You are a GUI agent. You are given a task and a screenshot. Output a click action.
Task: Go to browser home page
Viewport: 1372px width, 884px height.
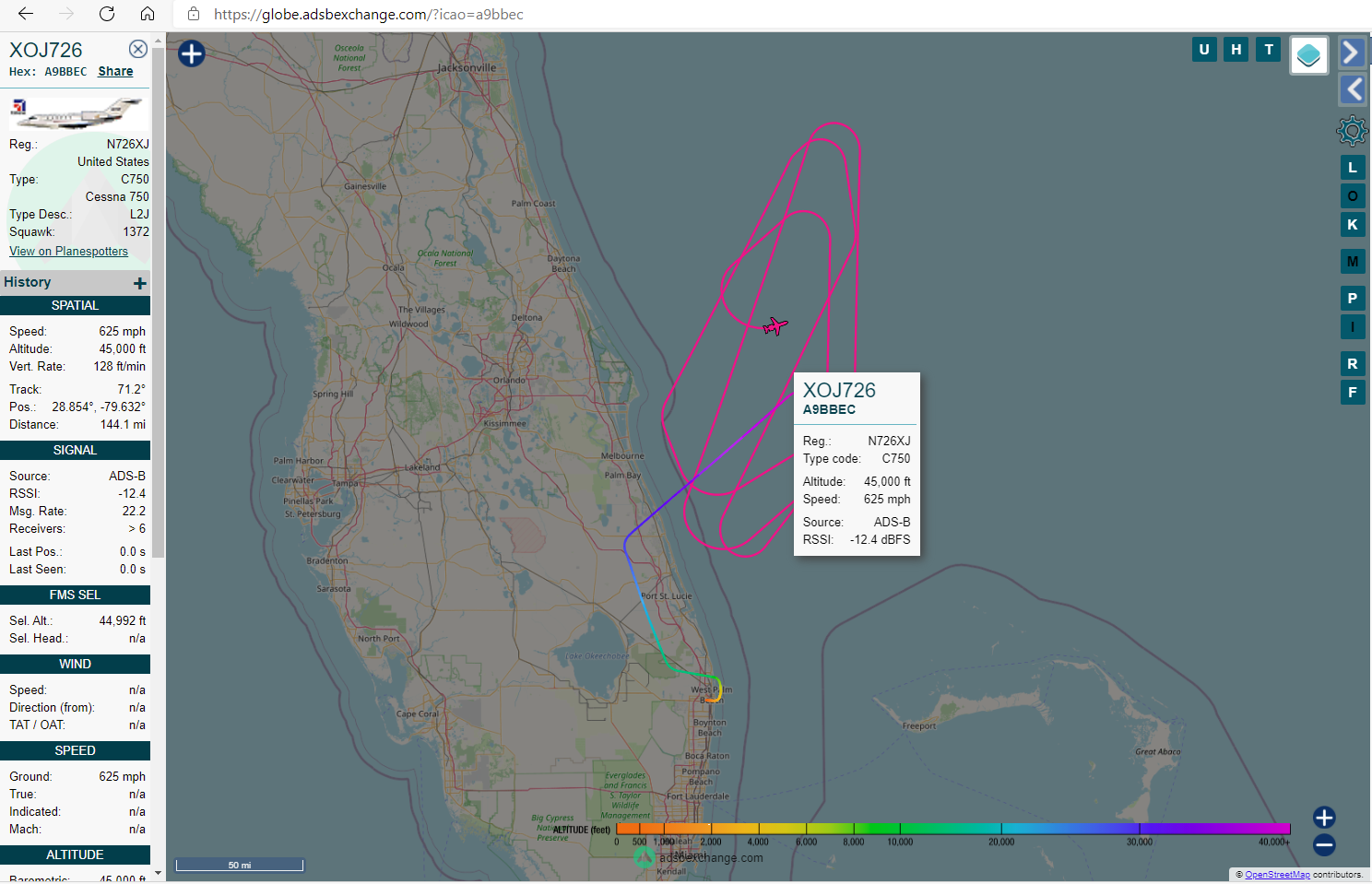(x=148, y=14)
